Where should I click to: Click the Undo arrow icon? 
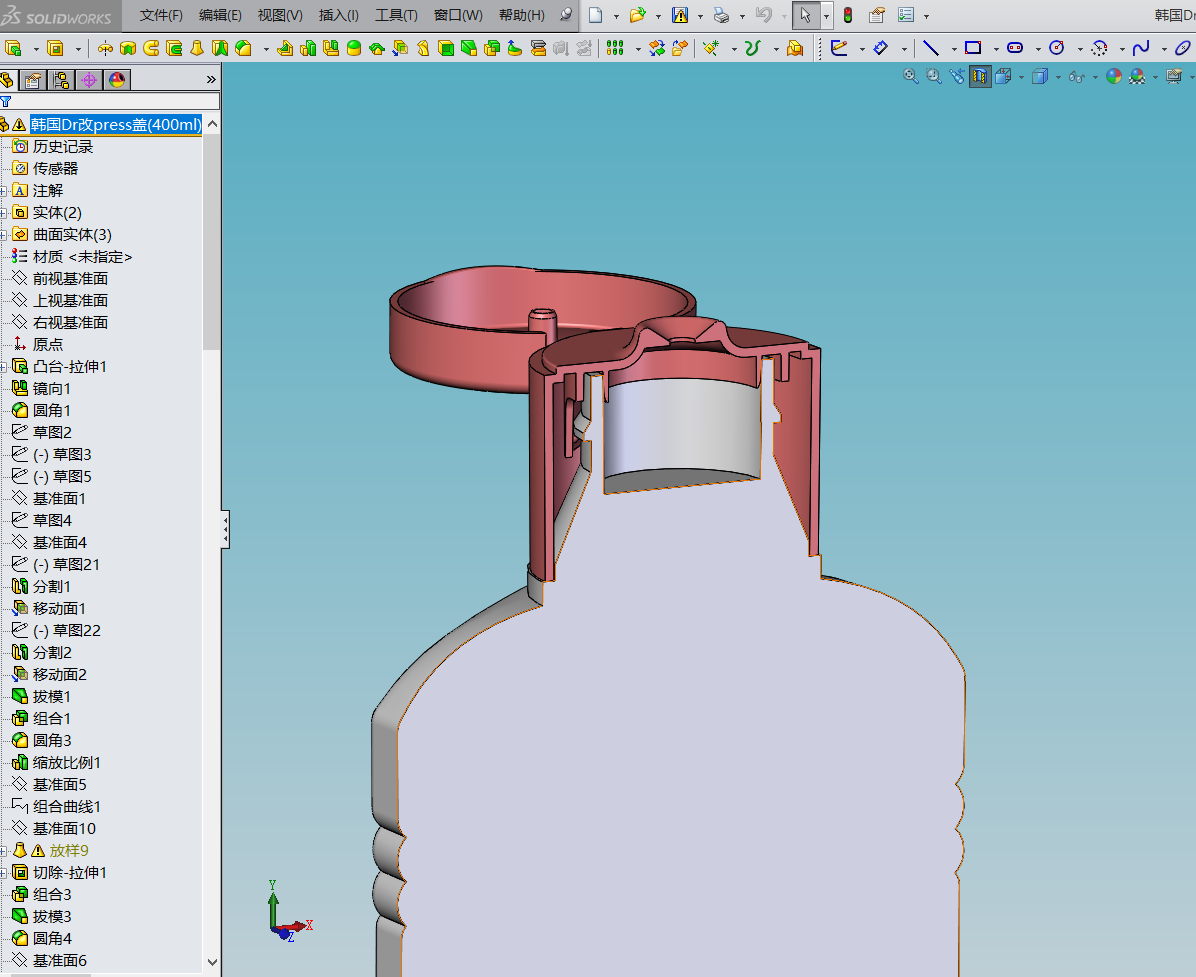coord(764,15)
